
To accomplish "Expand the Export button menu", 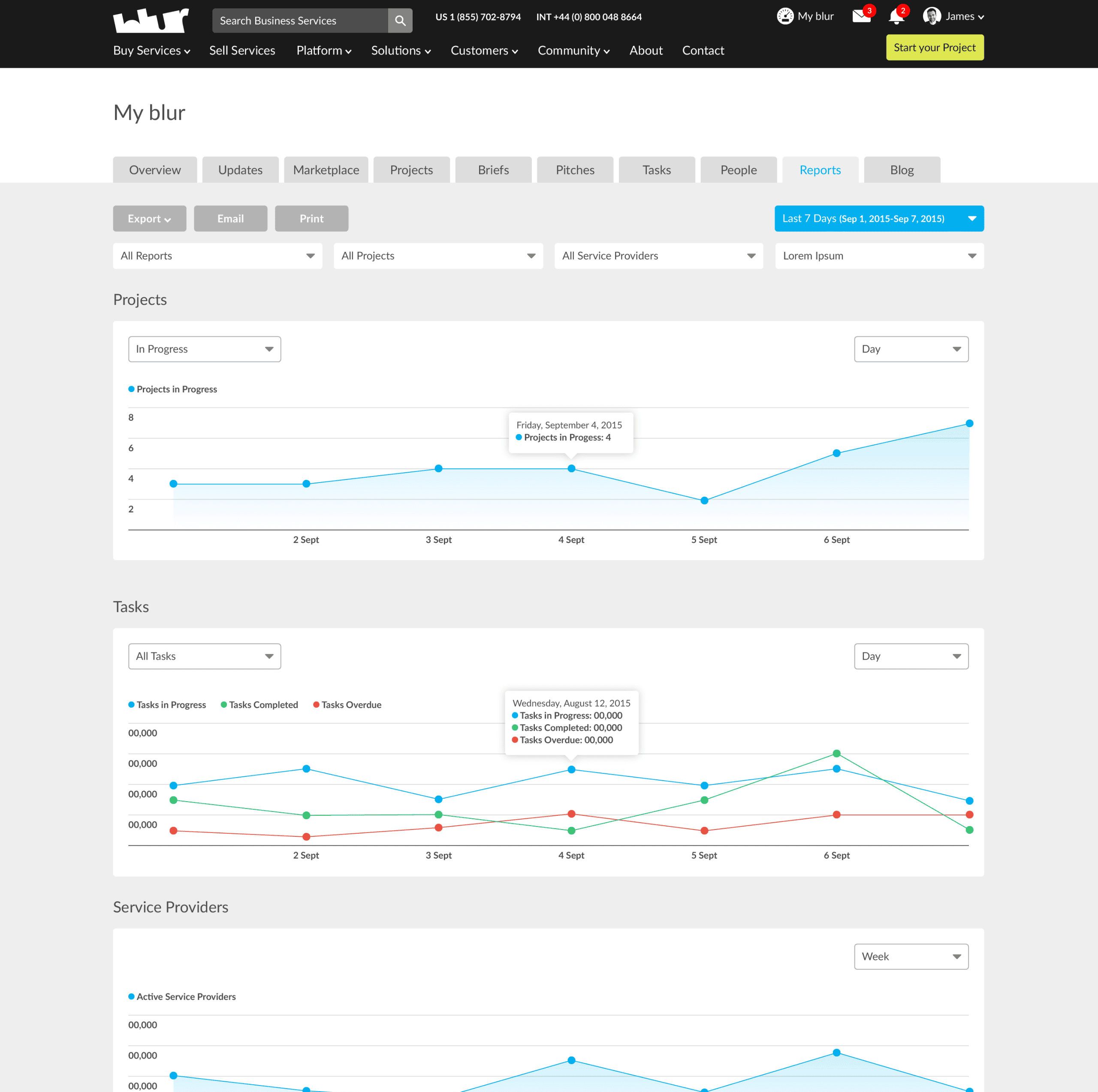I will coord(149,219).
